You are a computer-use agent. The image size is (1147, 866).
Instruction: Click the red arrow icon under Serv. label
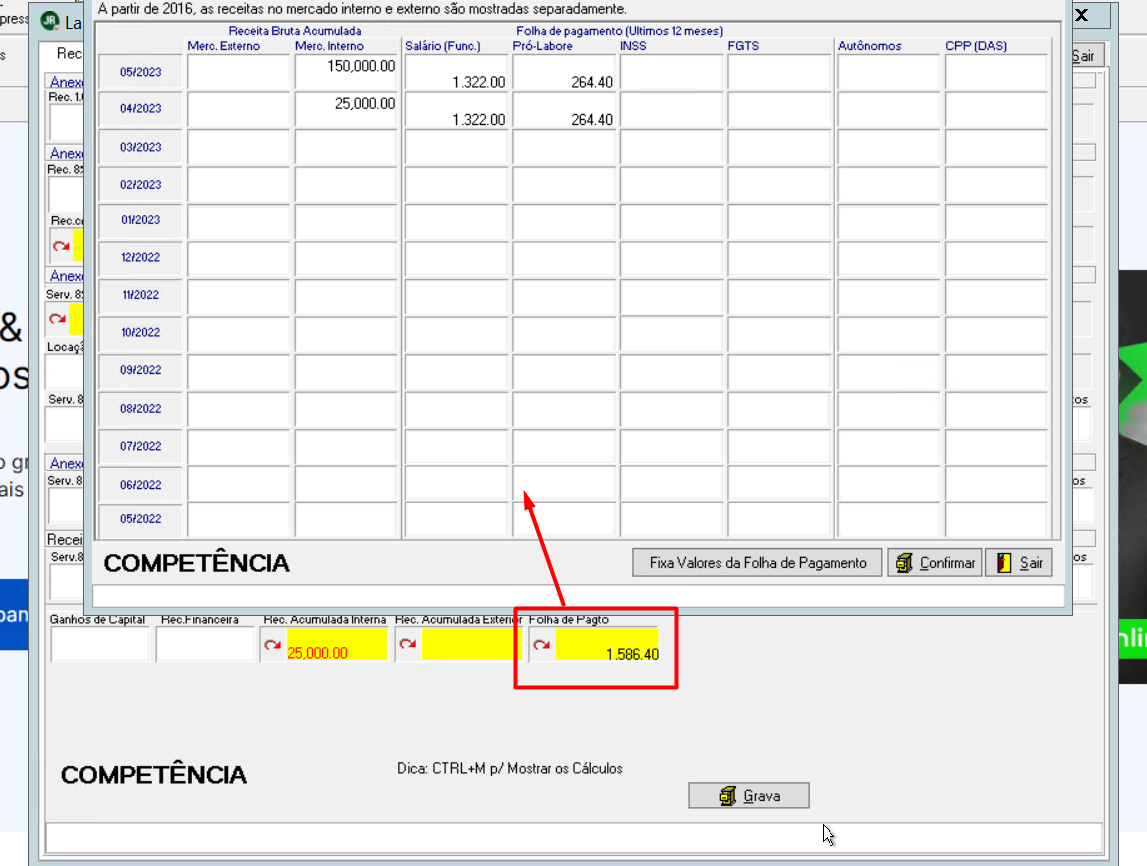57,319
